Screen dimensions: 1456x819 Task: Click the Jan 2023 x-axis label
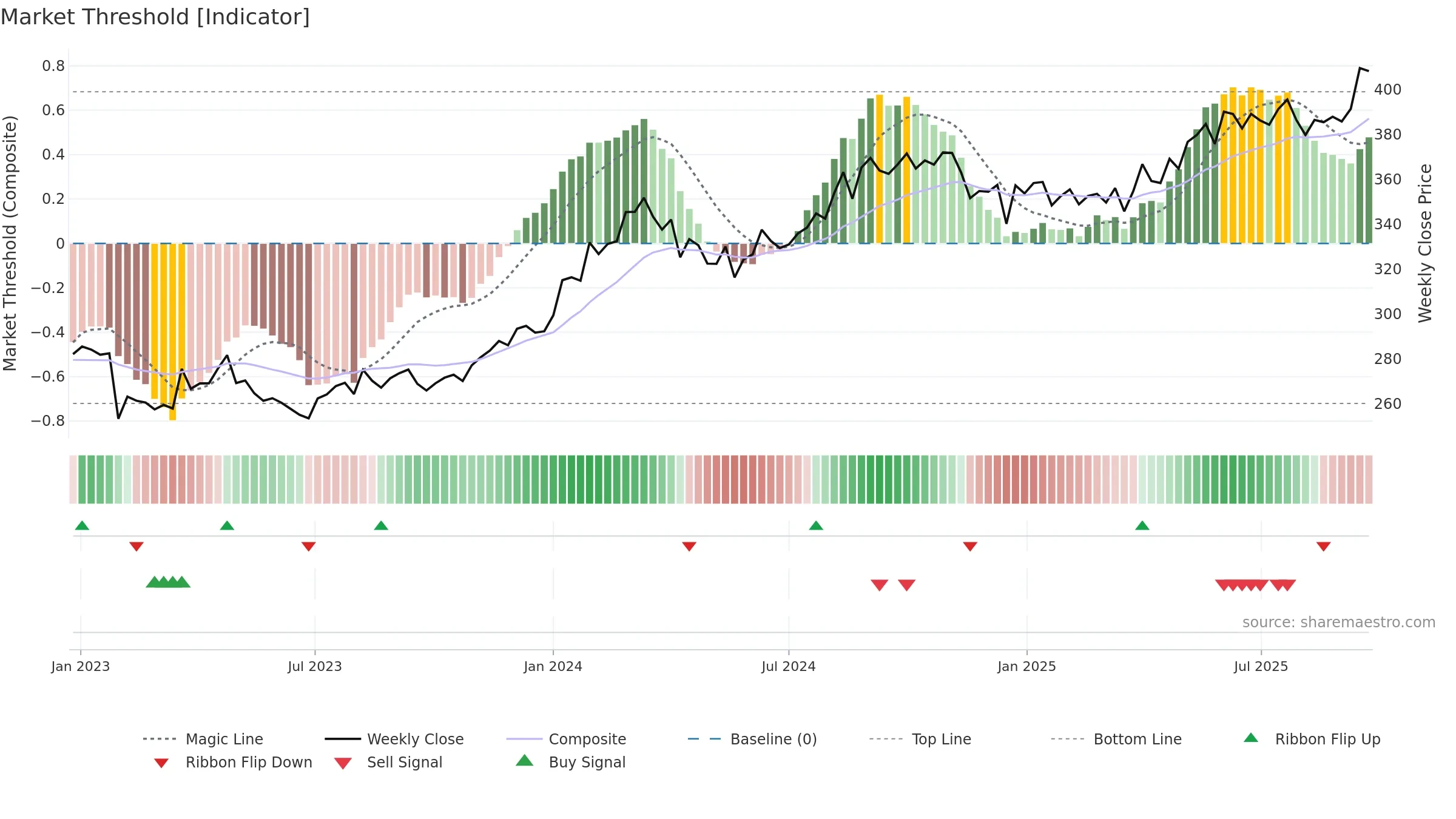[x=81, y=666]
